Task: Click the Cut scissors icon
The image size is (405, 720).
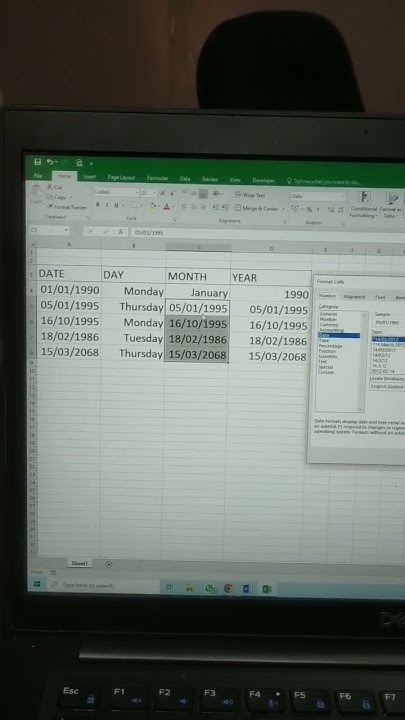Action: coord(50,187)
